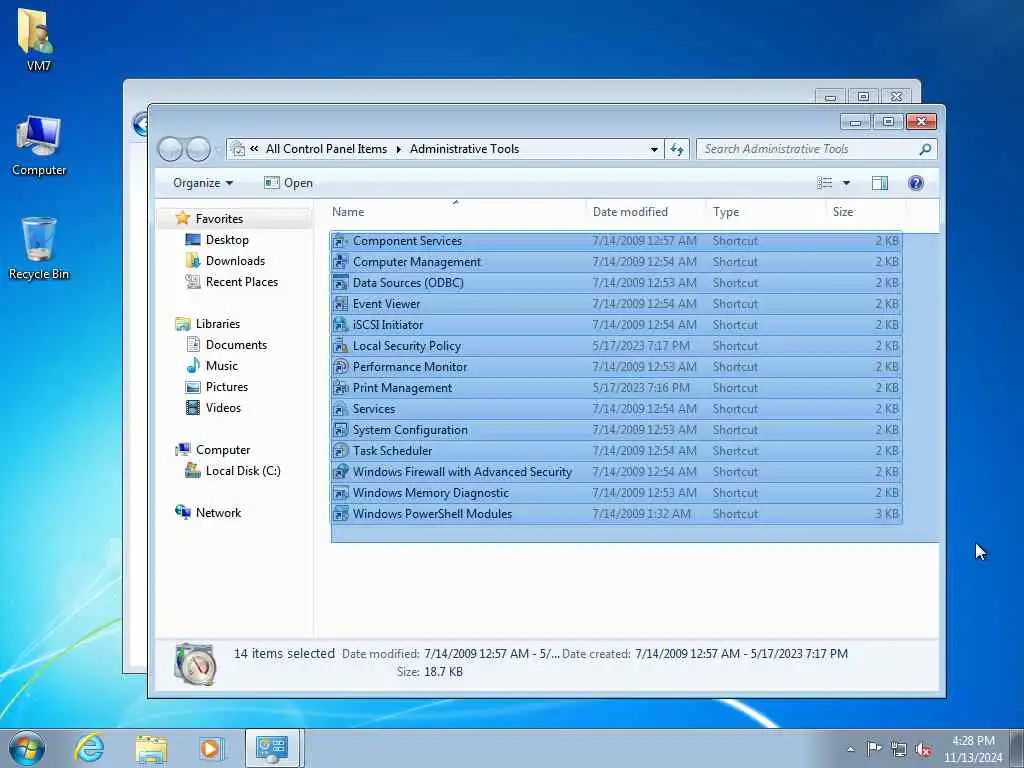Click the network tray icon
Image resolution: width=1024 pixels, height=768 pixels.
(899, 749)
